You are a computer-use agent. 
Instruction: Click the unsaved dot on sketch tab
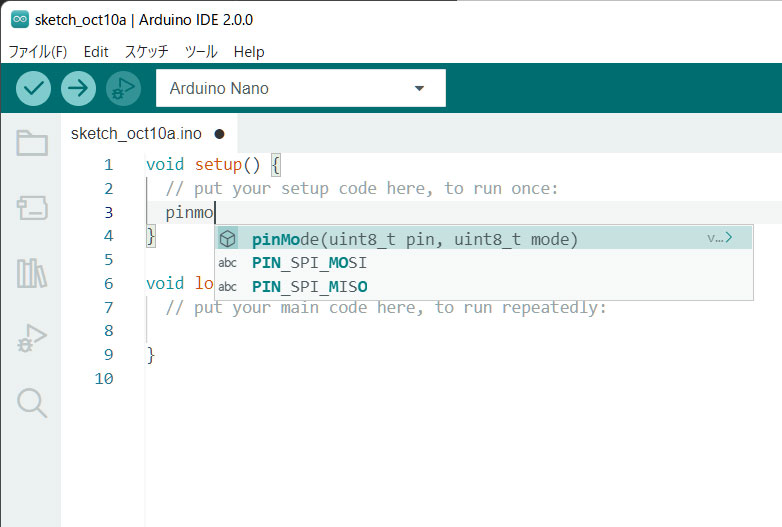(219, 134)
